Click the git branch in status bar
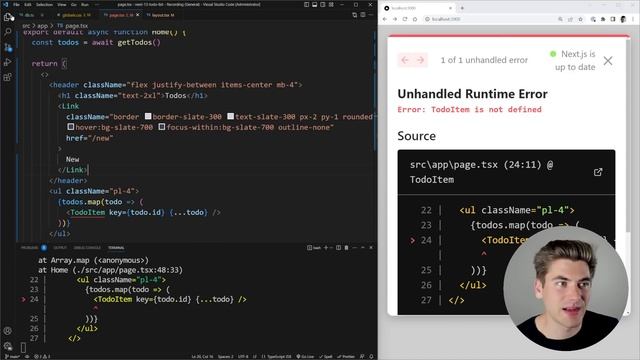The height and width of the screenshot is (360, 640). coord(13,357)
